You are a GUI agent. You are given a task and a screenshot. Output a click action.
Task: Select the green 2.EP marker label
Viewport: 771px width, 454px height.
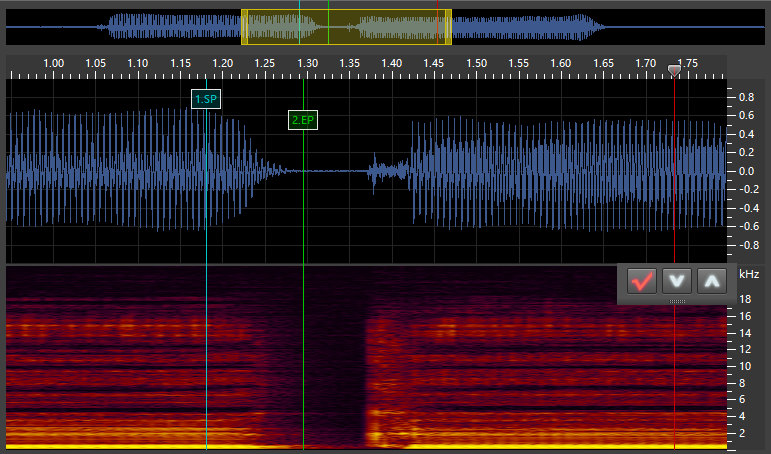coord(303,120)
